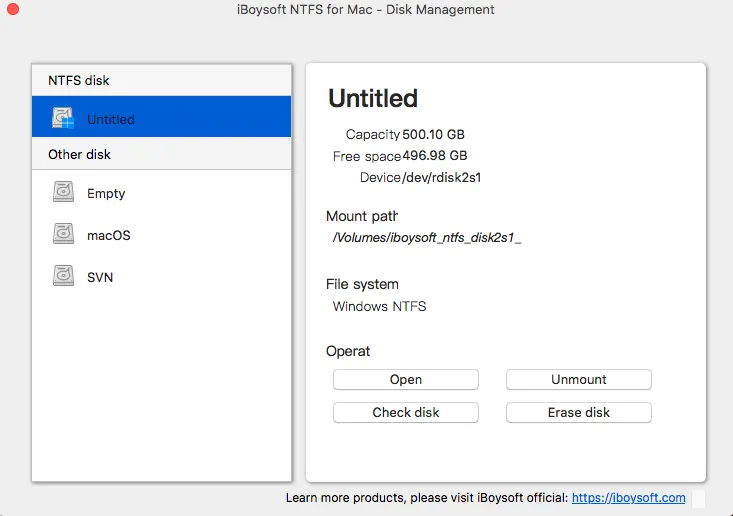733x516 pixels.
Task: Click the Empty disk drive icon
Action: [63, 193]
